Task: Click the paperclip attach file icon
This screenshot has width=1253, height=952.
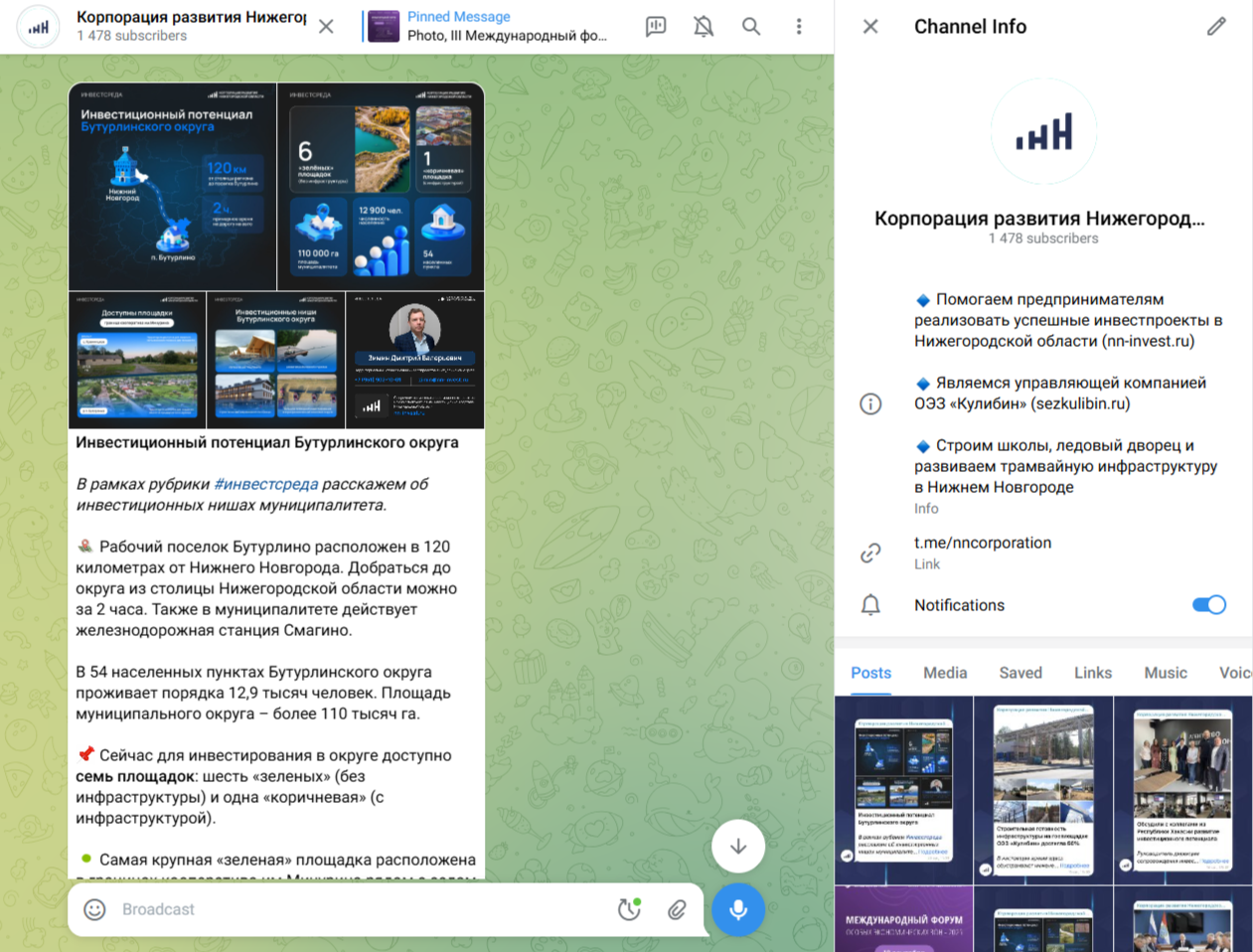Action: 677,909
